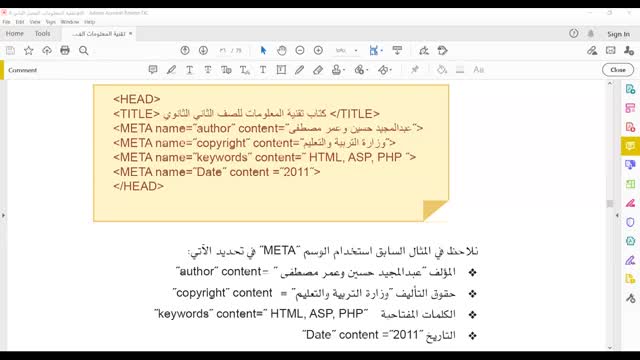Open the find text magnifier icon
Image resolution: width=640 pixels, height=360 pixels.
[84, 51]
